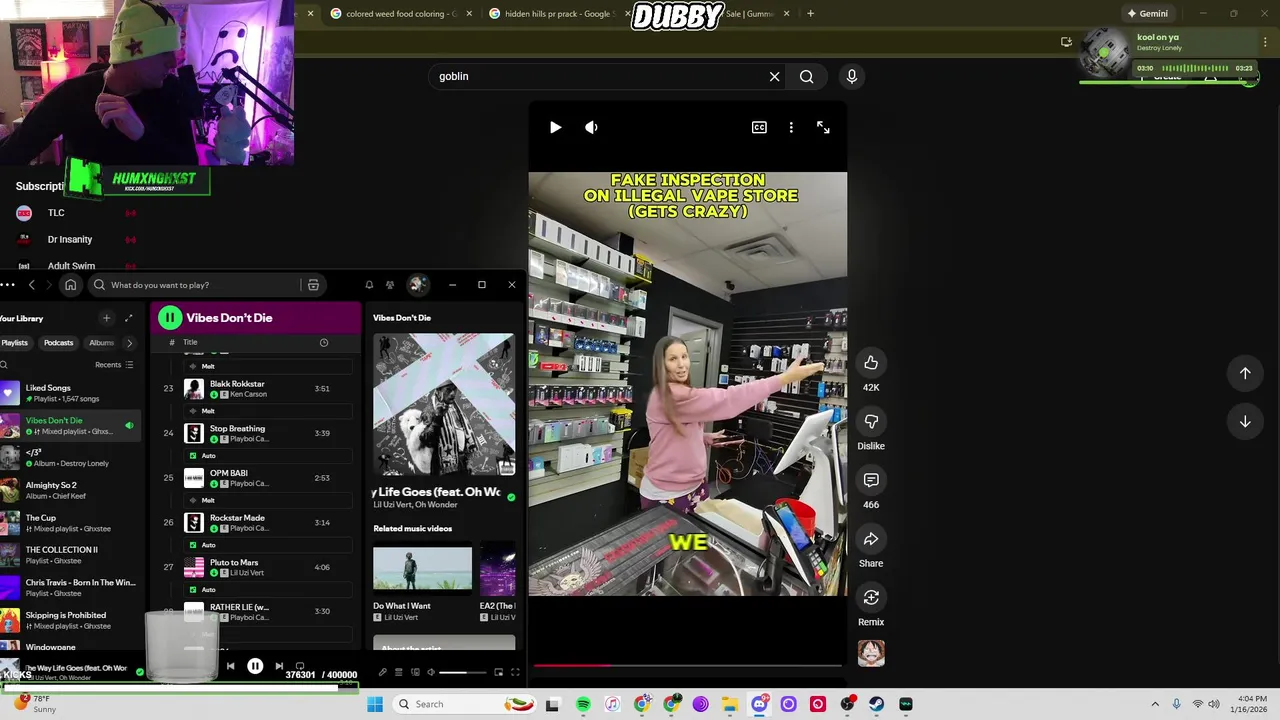The height and width of the screenshot is (720, 1280).
Task: Focus the YouTube search field containing goblin
Action: [x=598, y=76]
